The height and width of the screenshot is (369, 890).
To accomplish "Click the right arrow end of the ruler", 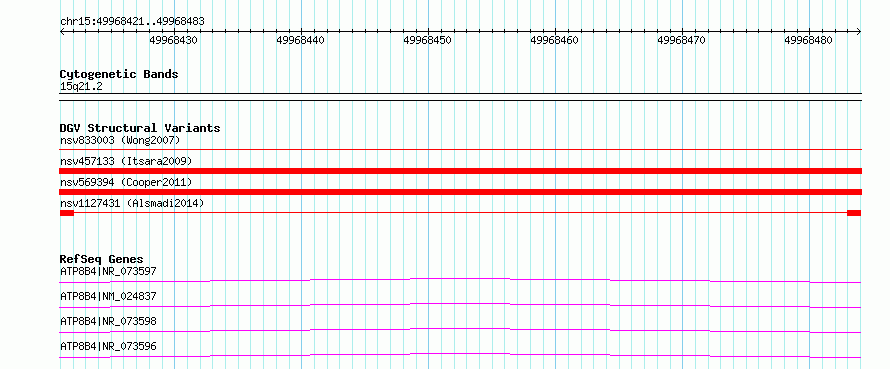I will point(859,32).
